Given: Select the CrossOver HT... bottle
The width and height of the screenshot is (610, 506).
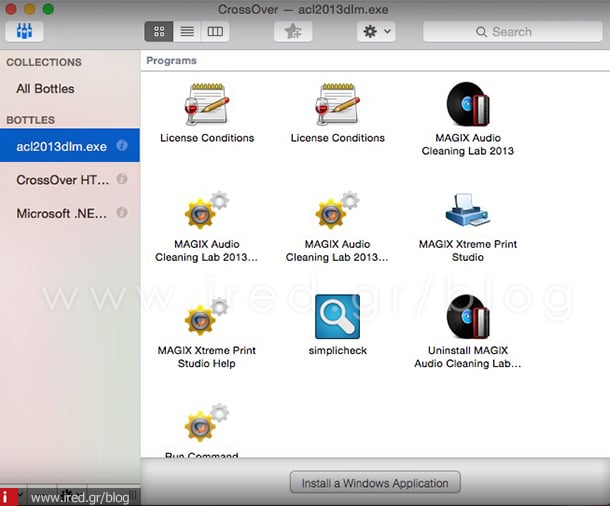Looking at the screenshot, I should [61, 180].
